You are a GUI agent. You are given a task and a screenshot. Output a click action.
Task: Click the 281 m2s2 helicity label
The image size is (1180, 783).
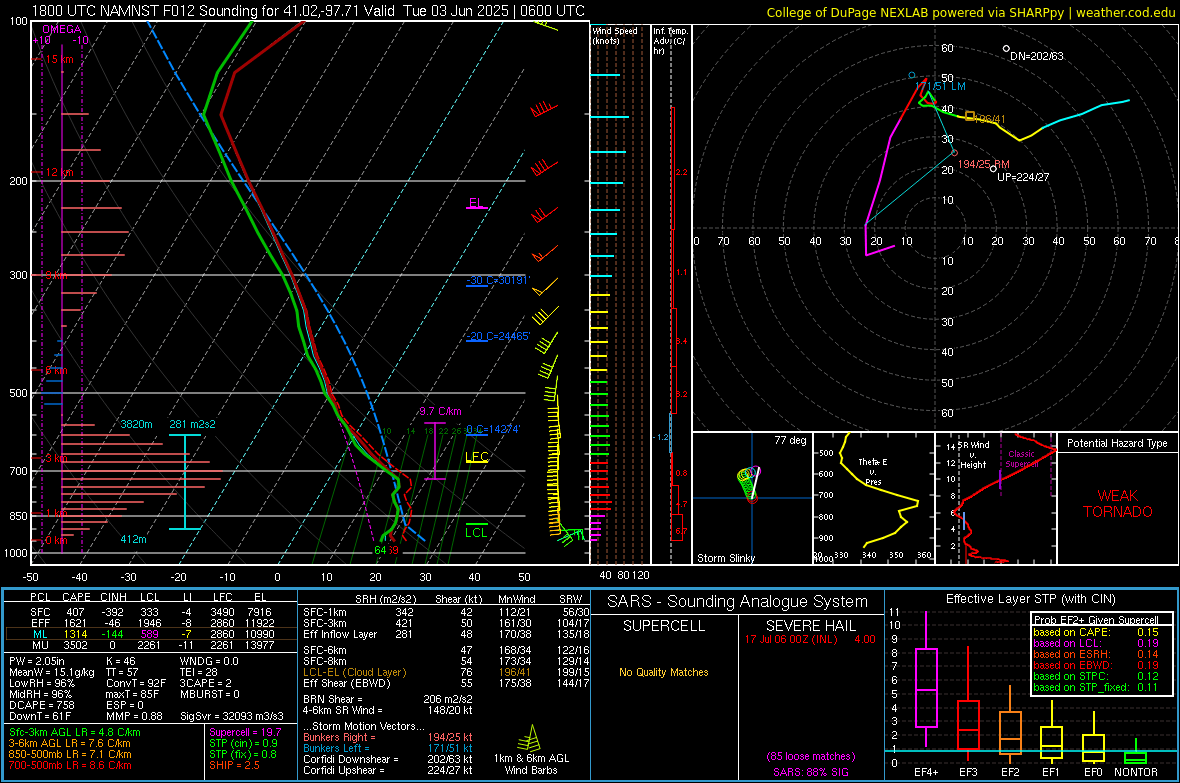(x=192, y=424)
